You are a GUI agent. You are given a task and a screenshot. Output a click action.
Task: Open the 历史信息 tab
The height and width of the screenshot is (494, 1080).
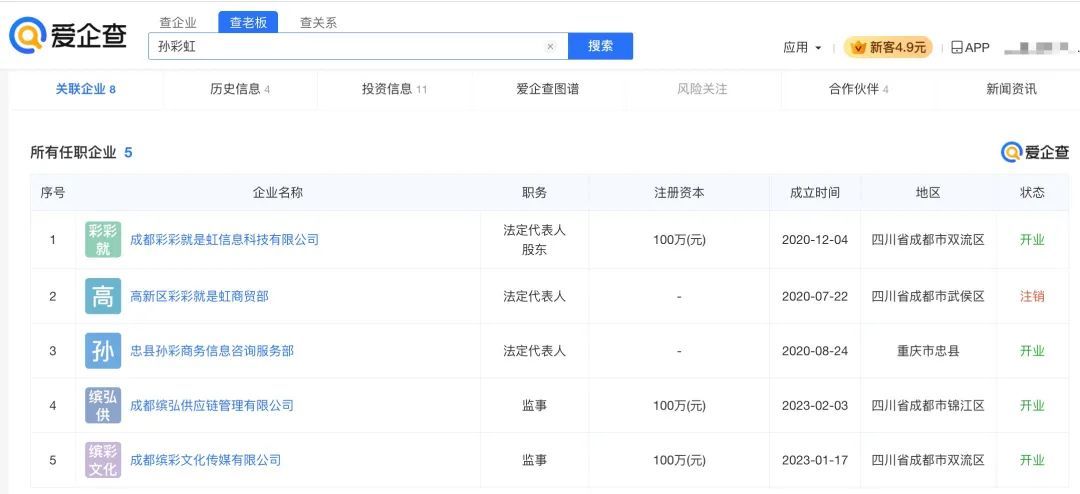[x=240, y=89]
